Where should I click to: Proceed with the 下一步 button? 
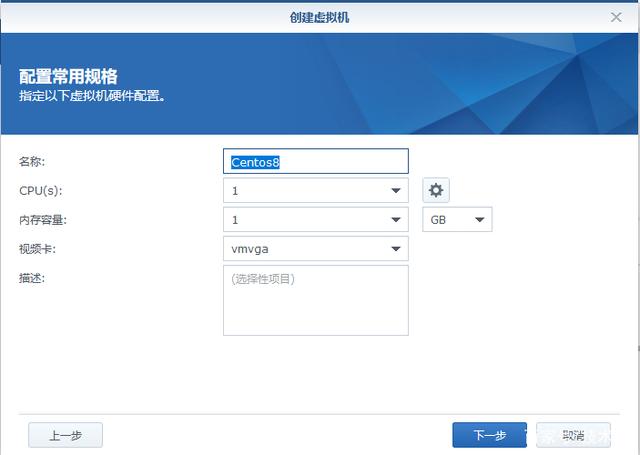[489, 435]
